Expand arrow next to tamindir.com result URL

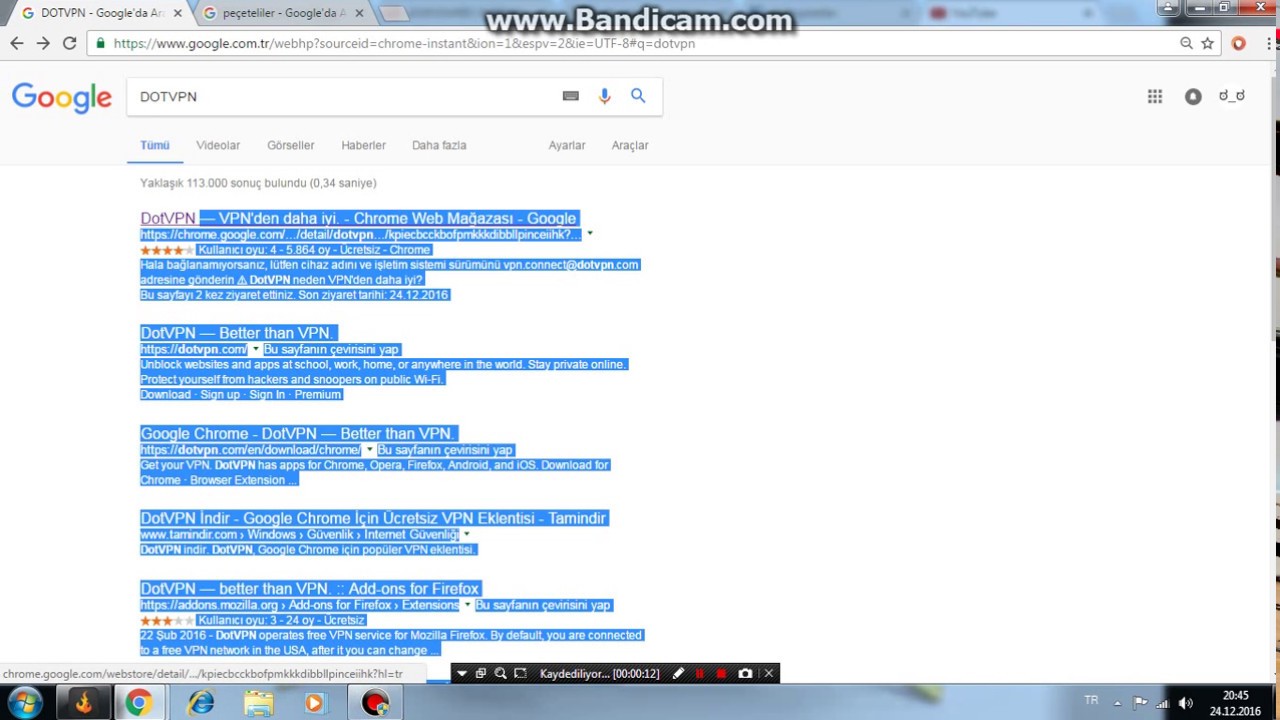pos(466,534)
